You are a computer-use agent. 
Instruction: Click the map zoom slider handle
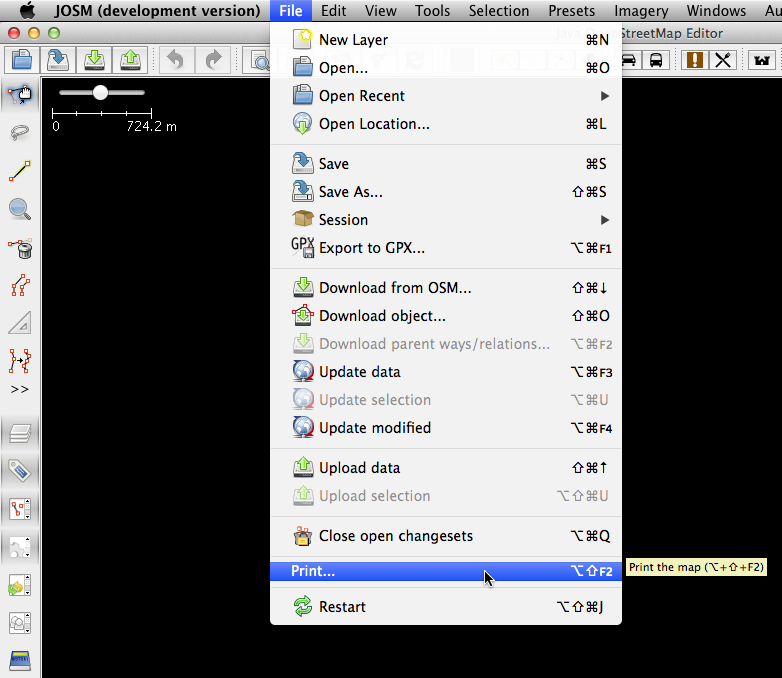(x=100, y=92)
